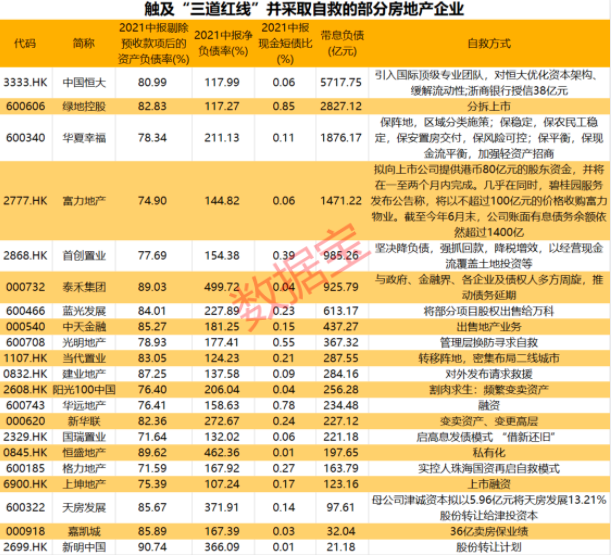Select stock code 2329.HK
This screenshot has height=555, width=611.
tap(25, 437)
